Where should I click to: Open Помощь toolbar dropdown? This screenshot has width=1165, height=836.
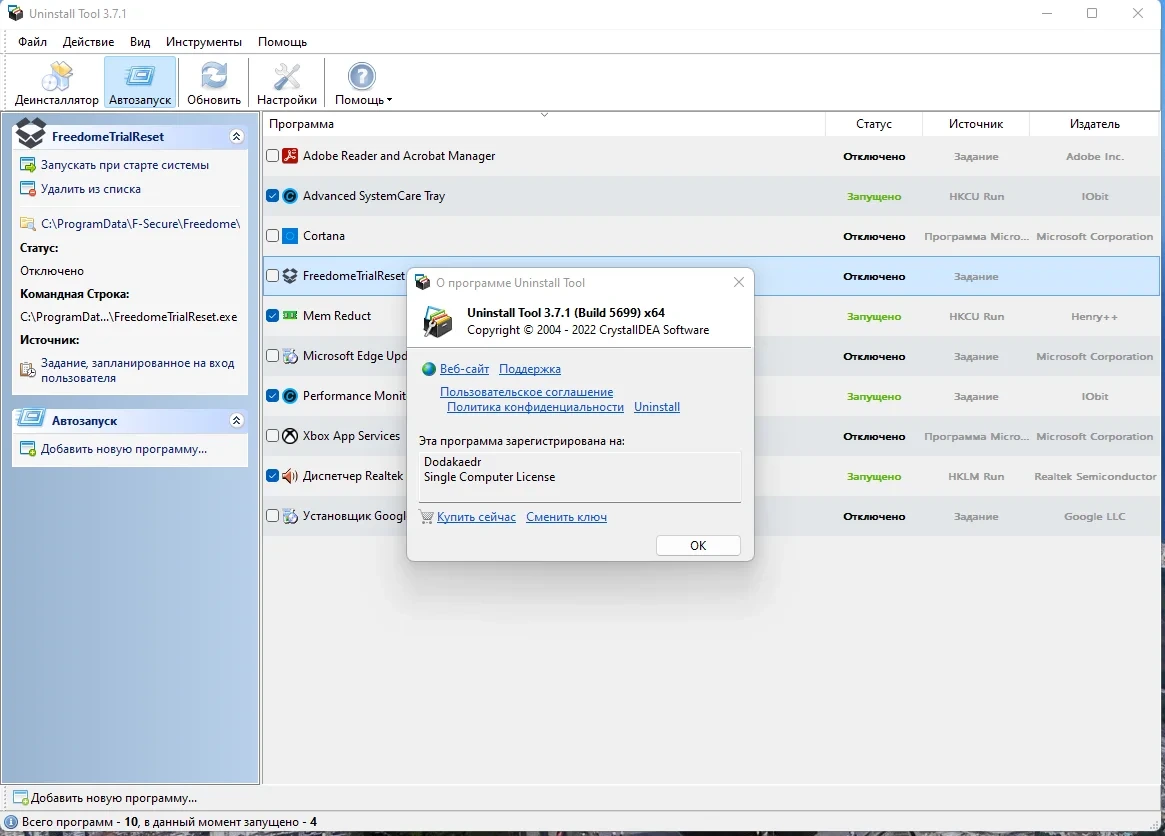coord(363,83)
